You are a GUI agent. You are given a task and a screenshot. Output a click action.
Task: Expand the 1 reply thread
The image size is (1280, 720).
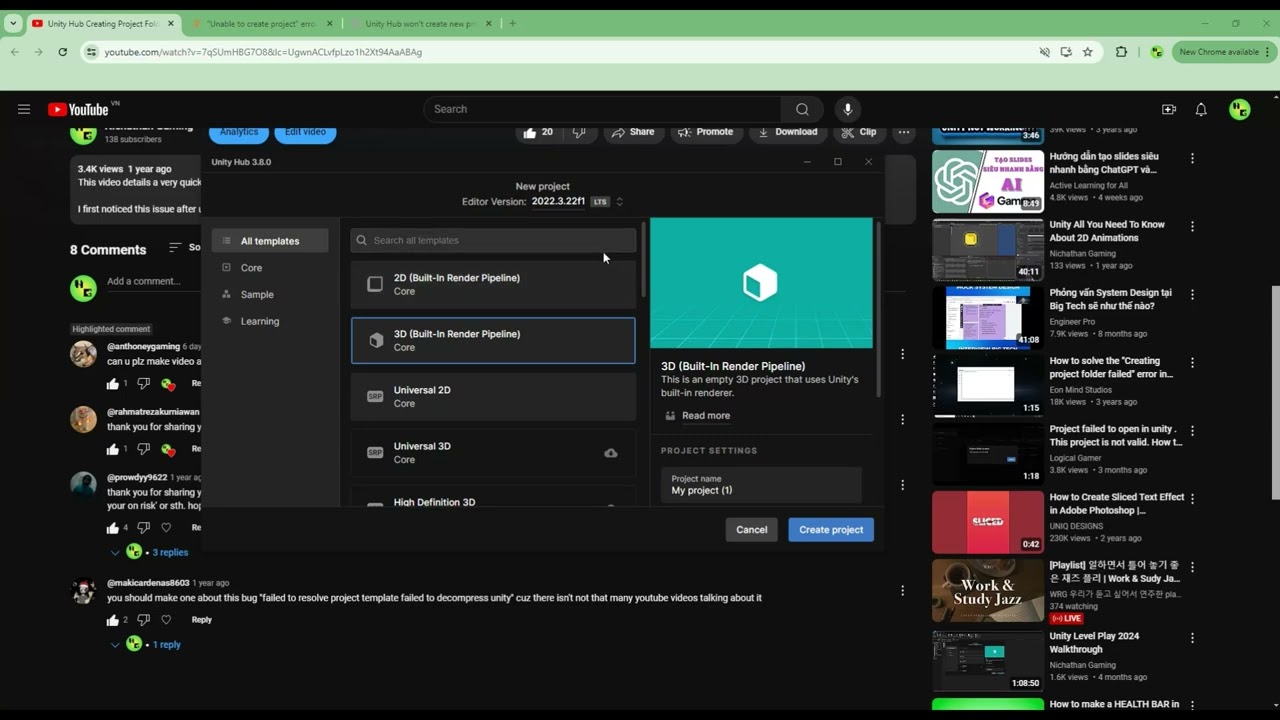(x=147, y=645)
